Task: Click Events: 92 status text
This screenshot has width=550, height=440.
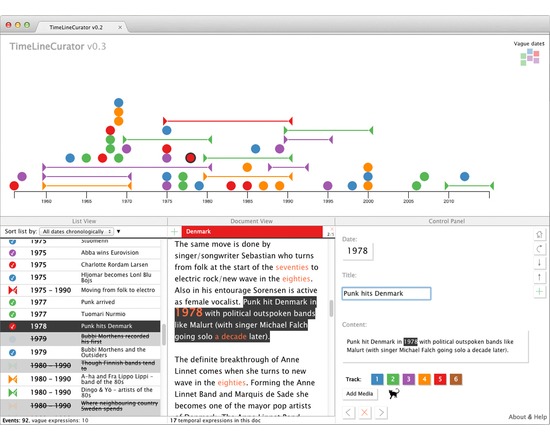Action: (x=16, y=420)
